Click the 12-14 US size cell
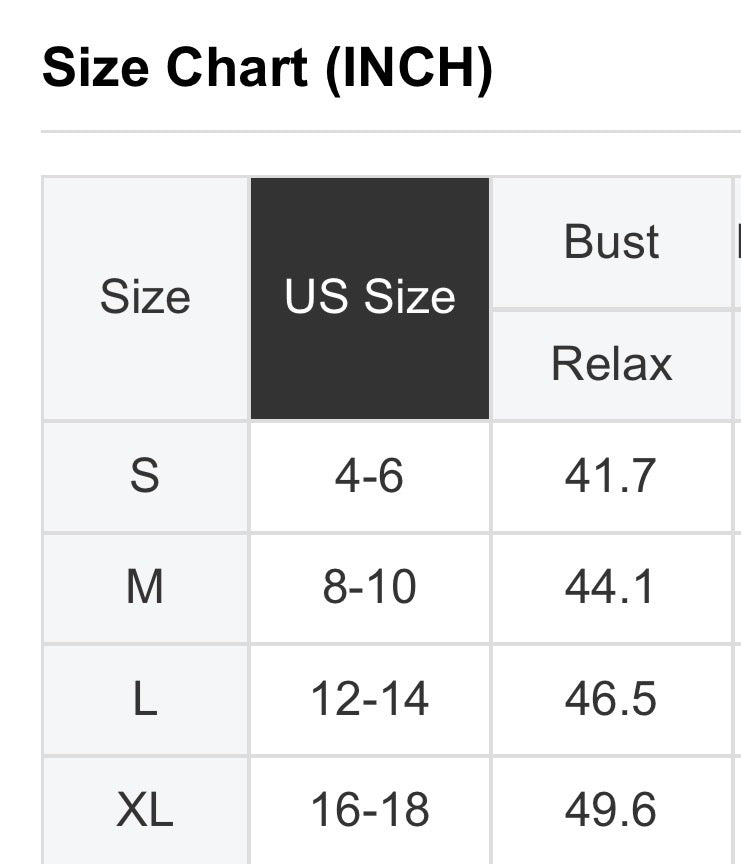The image size is (741, 864). tap(370, 699)
